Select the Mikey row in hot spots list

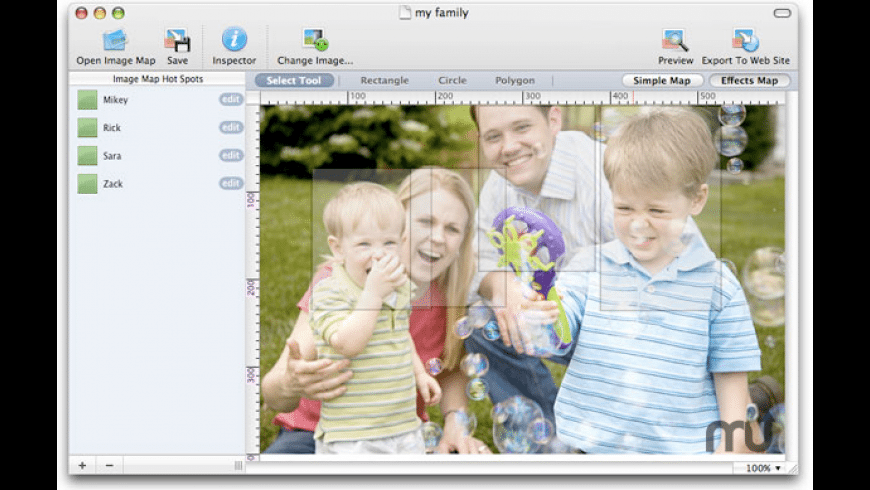[158, 100]
